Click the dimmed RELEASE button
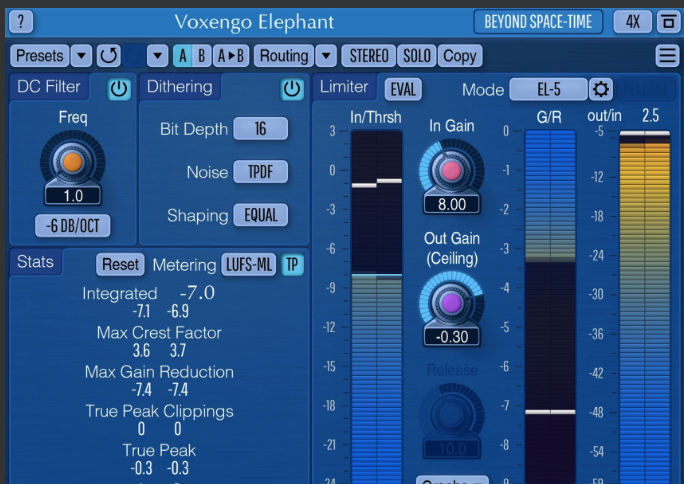 646,89
